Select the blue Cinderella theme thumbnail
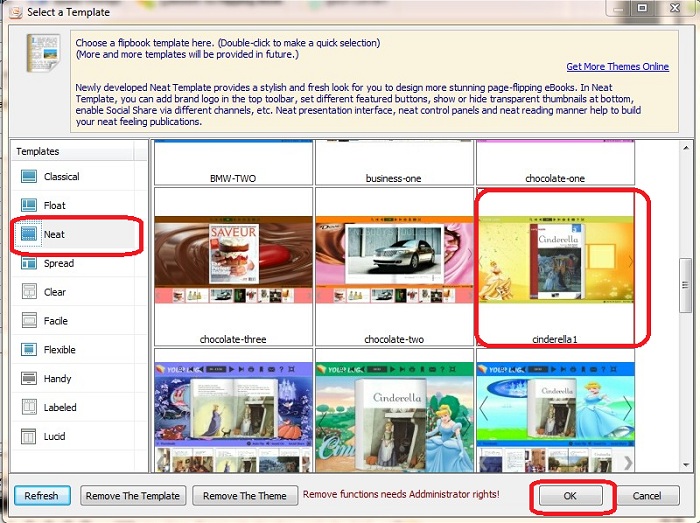 (555, 417)
